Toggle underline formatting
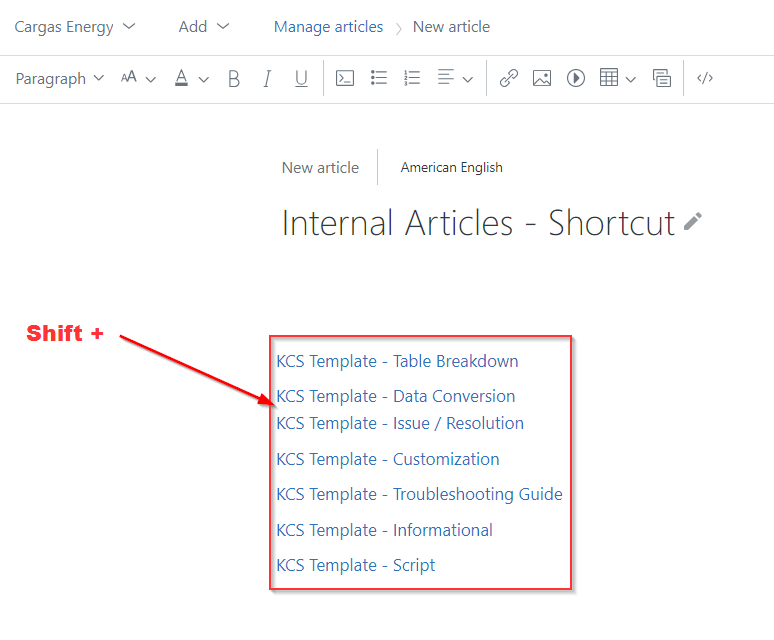This screenshot has width=774, height=640. [x=301, y=78]
